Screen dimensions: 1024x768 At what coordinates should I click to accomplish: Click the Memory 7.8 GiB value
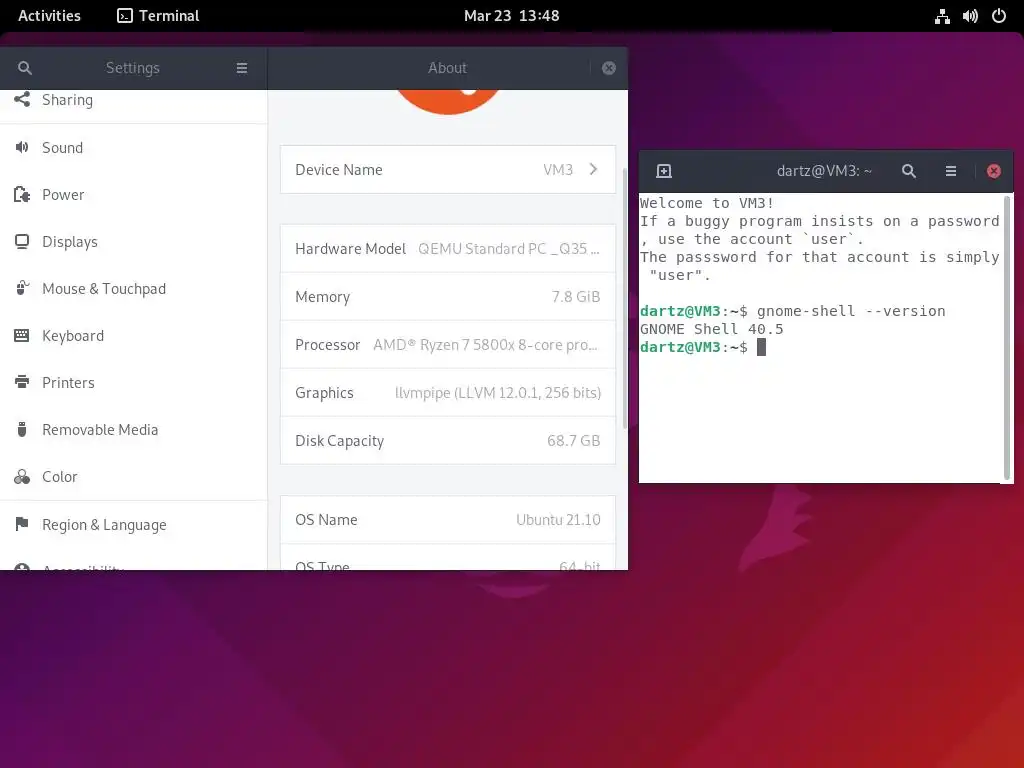coord(575,296)
